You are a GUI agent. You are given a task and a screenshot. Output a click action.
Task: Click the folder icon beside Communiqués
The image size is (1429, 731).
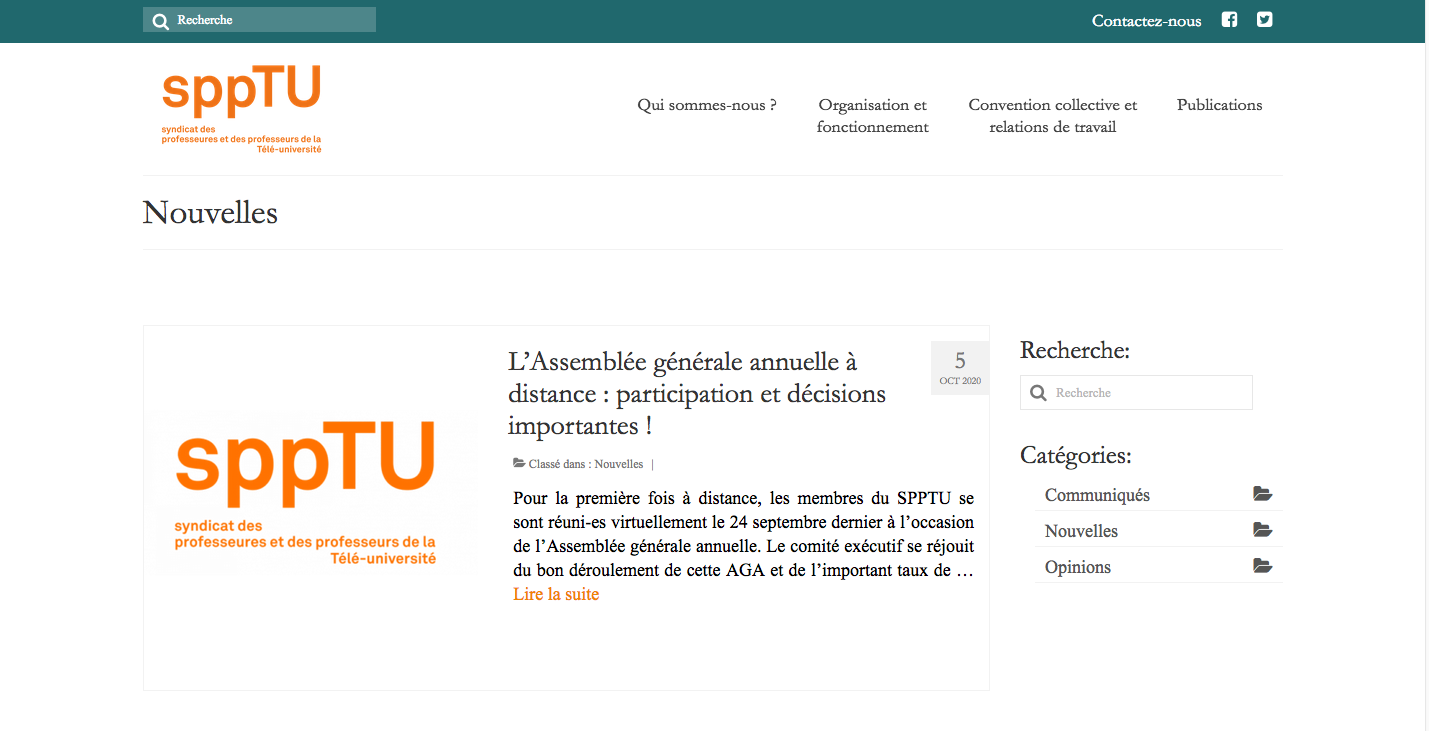pos(1262,494)
